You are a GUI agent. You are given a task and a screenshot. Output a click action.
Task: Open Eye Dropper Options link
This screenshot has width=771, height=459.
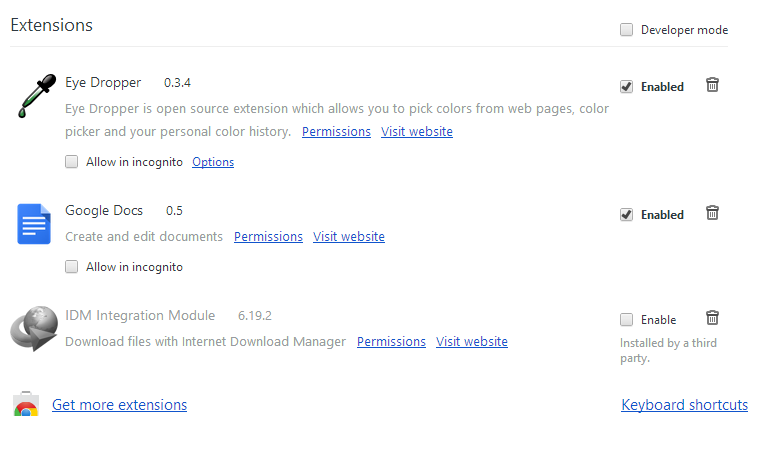coord(213,162)
